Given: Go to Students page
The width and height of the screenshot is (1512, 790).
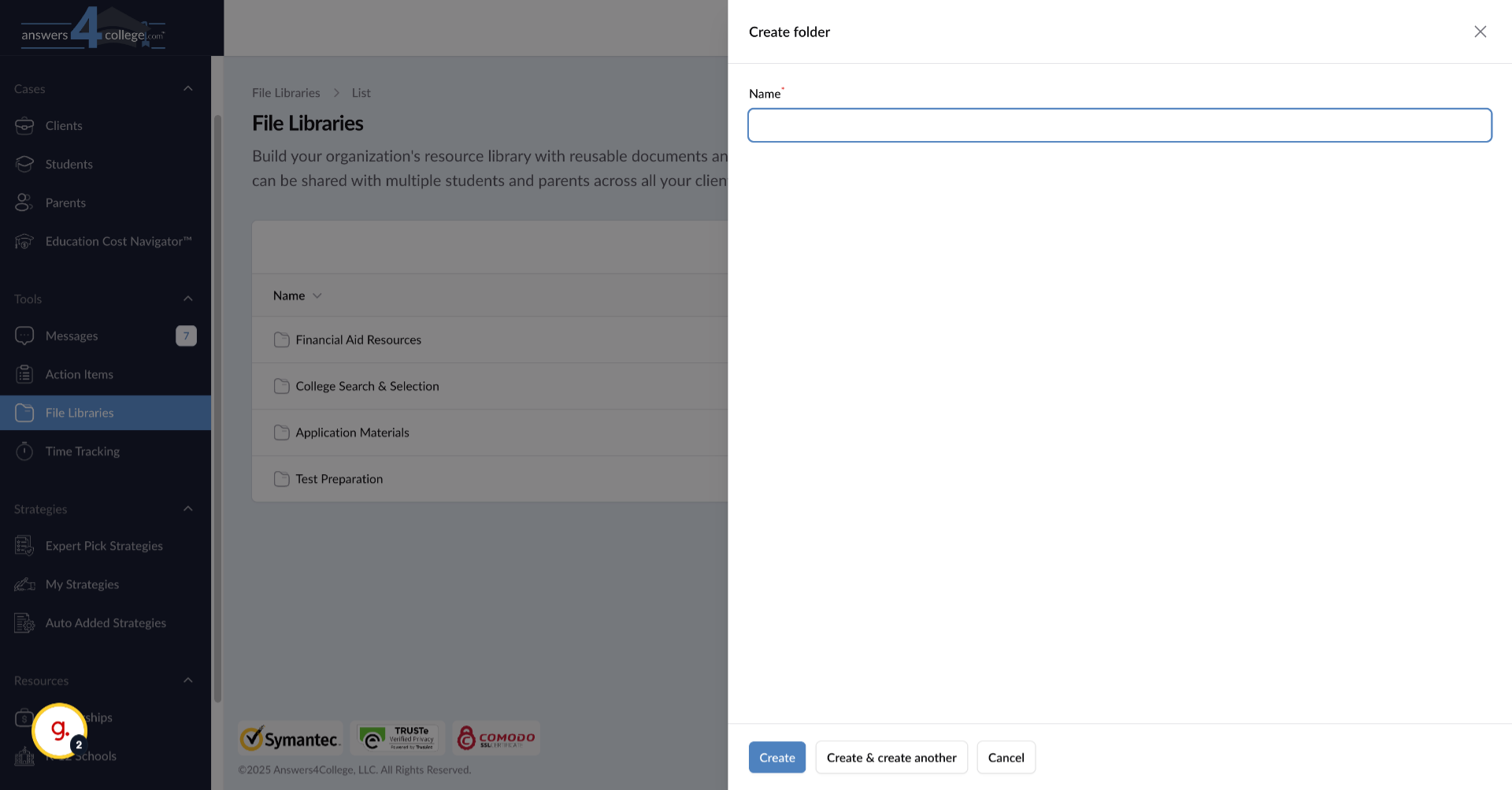Looking at the screenshot, I should [106, 165].
